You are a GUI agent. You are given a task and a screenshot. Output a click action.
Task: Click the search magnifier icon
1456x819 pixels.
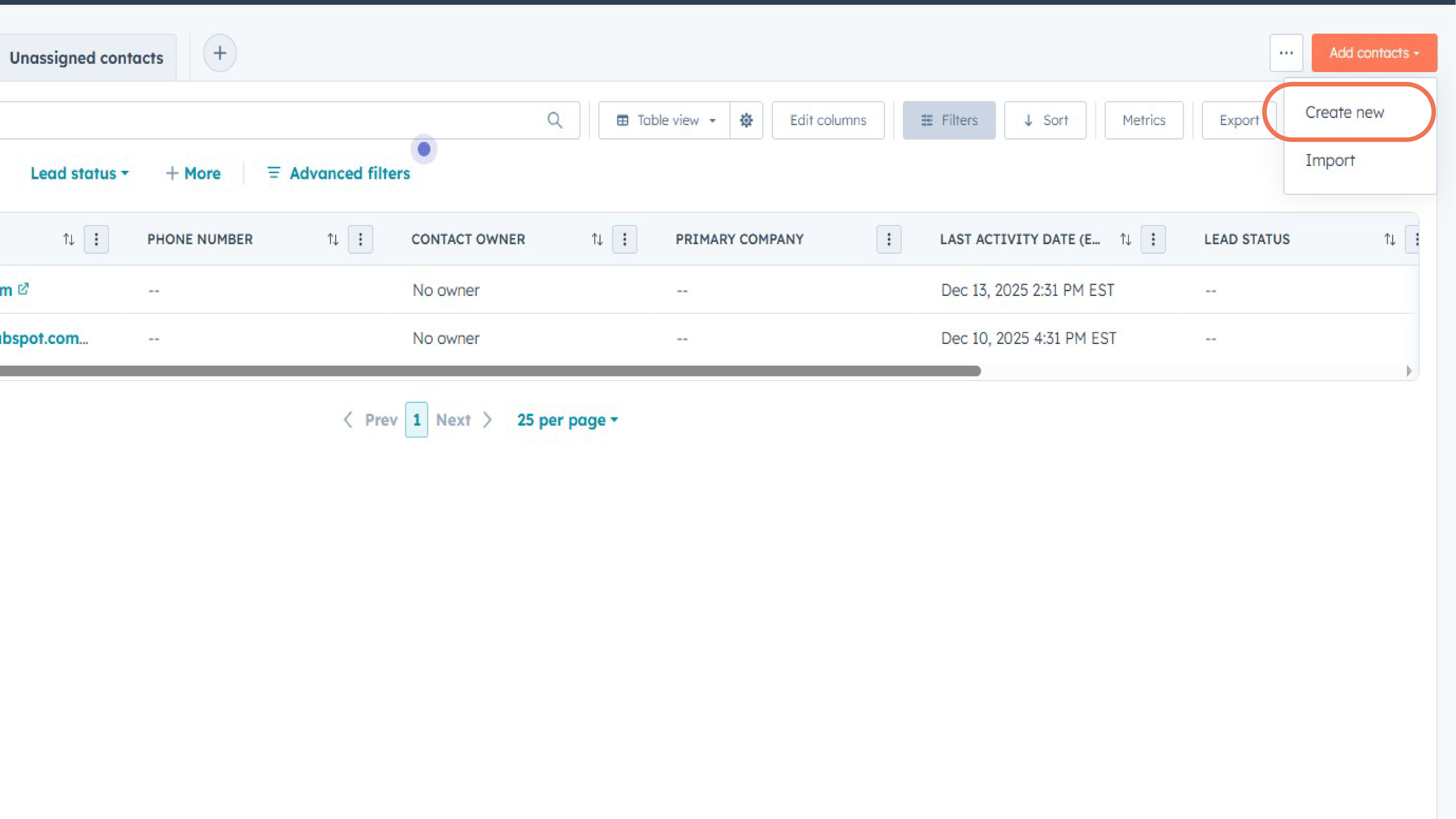coord(555,120)
